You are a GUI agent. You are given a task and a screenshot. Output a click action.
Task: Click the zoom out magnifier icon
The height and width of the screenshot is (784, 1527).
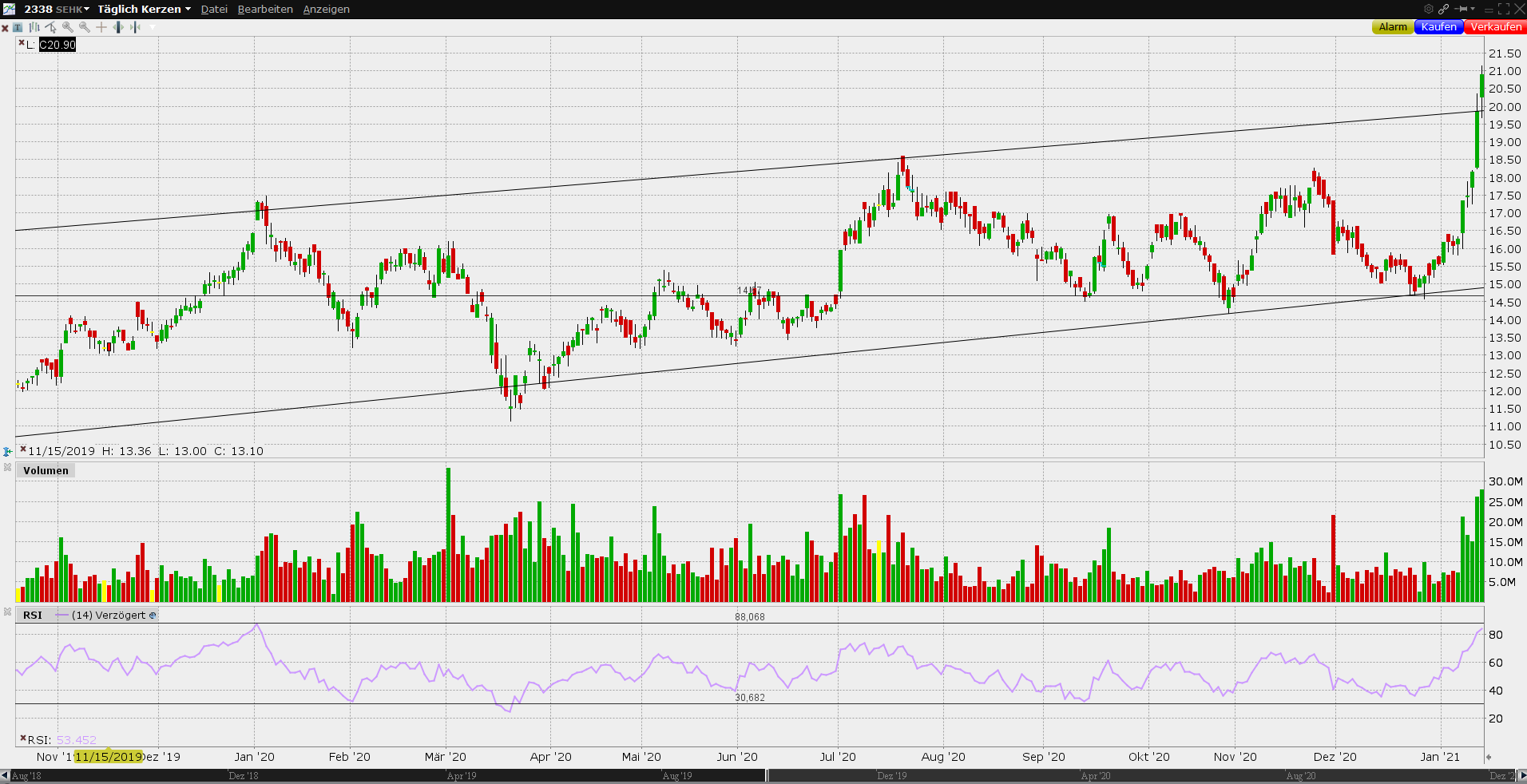(85, 27)
